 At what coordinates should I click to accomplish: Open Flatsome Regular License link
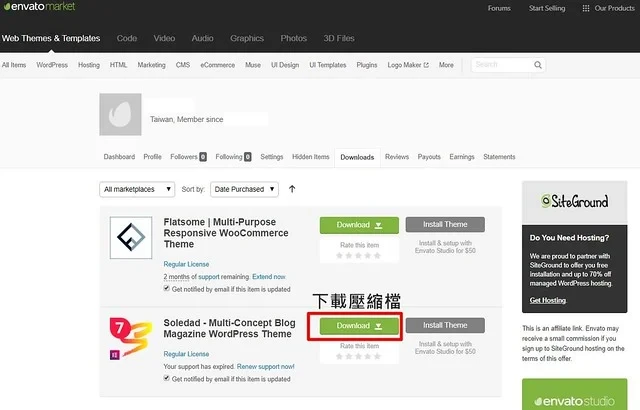click(x=186, y=264)
